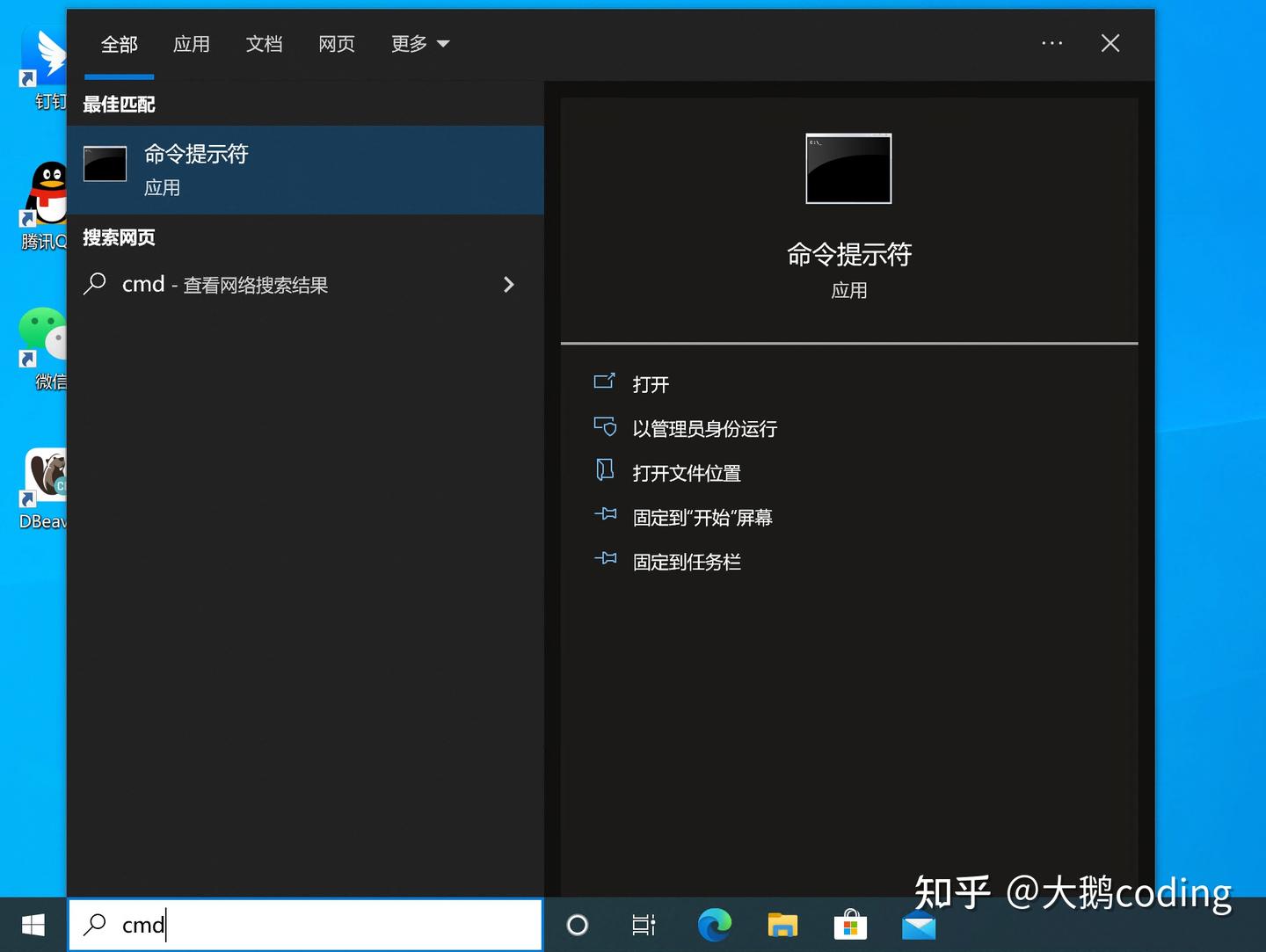The height and width of the screenshot is (952, 1266).
Task: Open the 命令提示符 app icon in the preview pane
Action: click(x=848, y=168)
